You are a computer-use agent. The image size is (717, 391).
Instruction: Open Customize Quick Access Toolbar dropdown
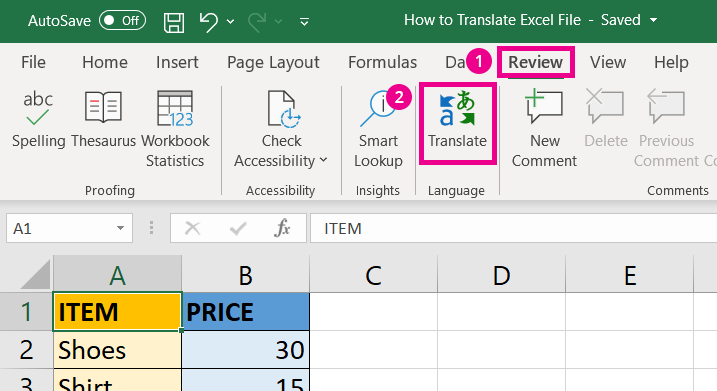pyautogui.click(x=304, y=21)
